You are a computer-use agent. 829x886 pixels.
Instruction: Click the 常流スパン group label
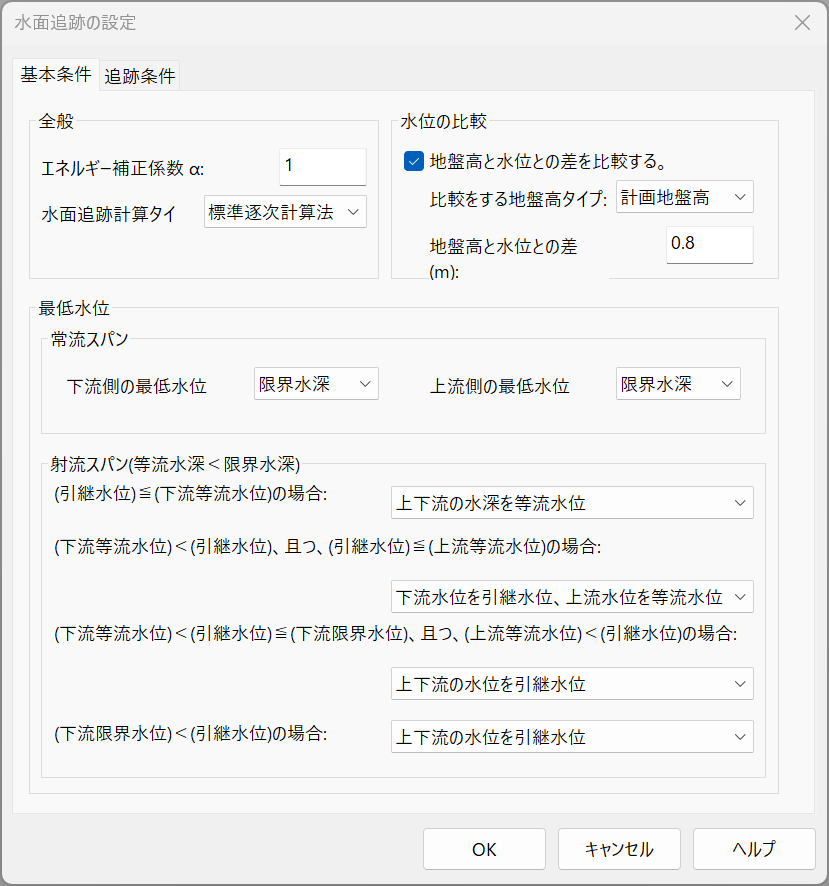(x=90, y=340)
